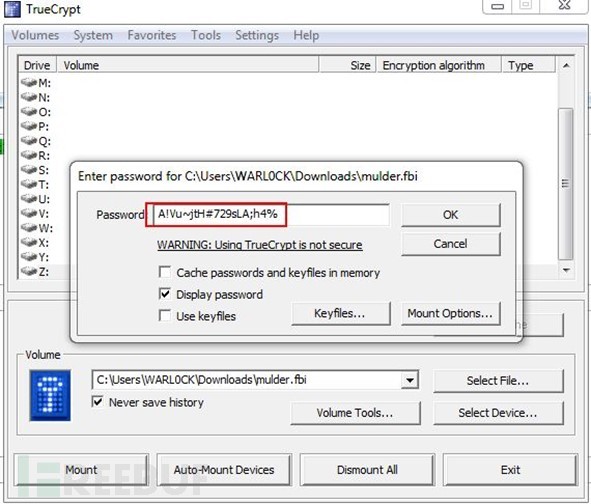Screen dimensions: 591x504
Task: Click the TrueCrypt title bar icon
Action: tap(12, 9)
